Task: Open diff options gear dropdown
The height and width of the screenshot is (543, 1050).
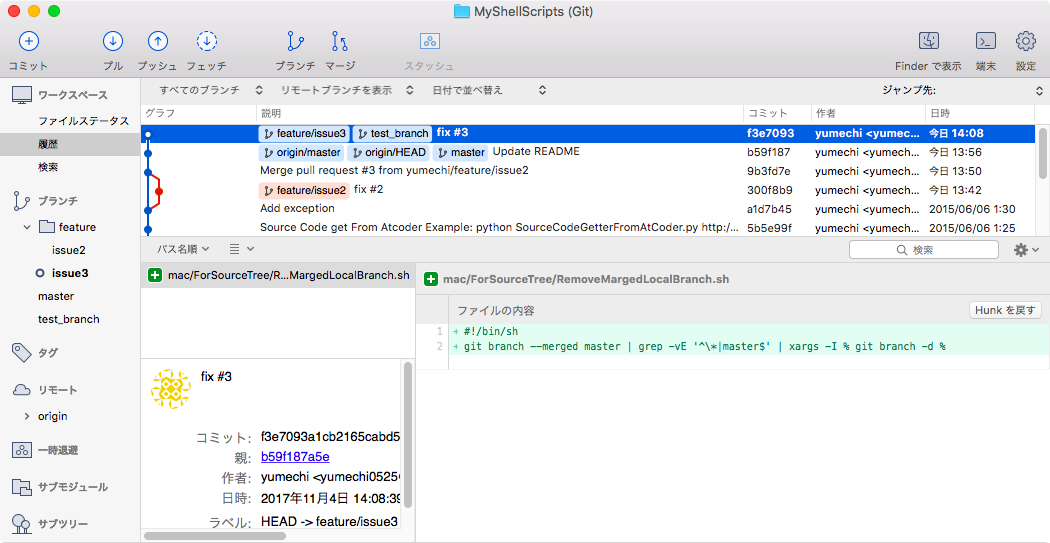Action: (x=1027, y=250)
